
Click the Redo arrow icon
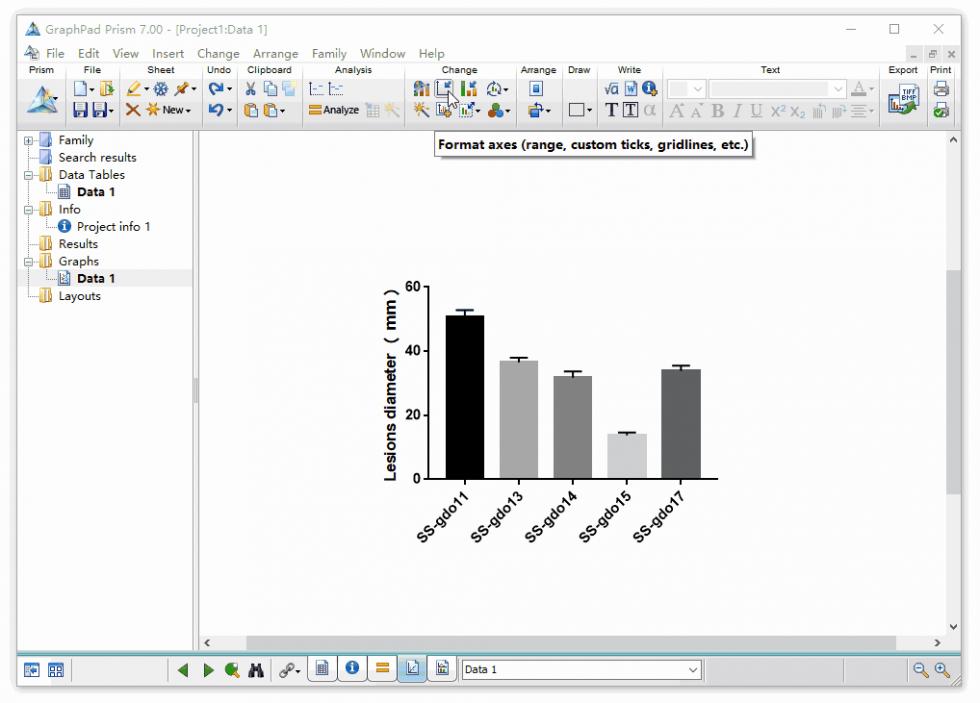click(216, 89)
